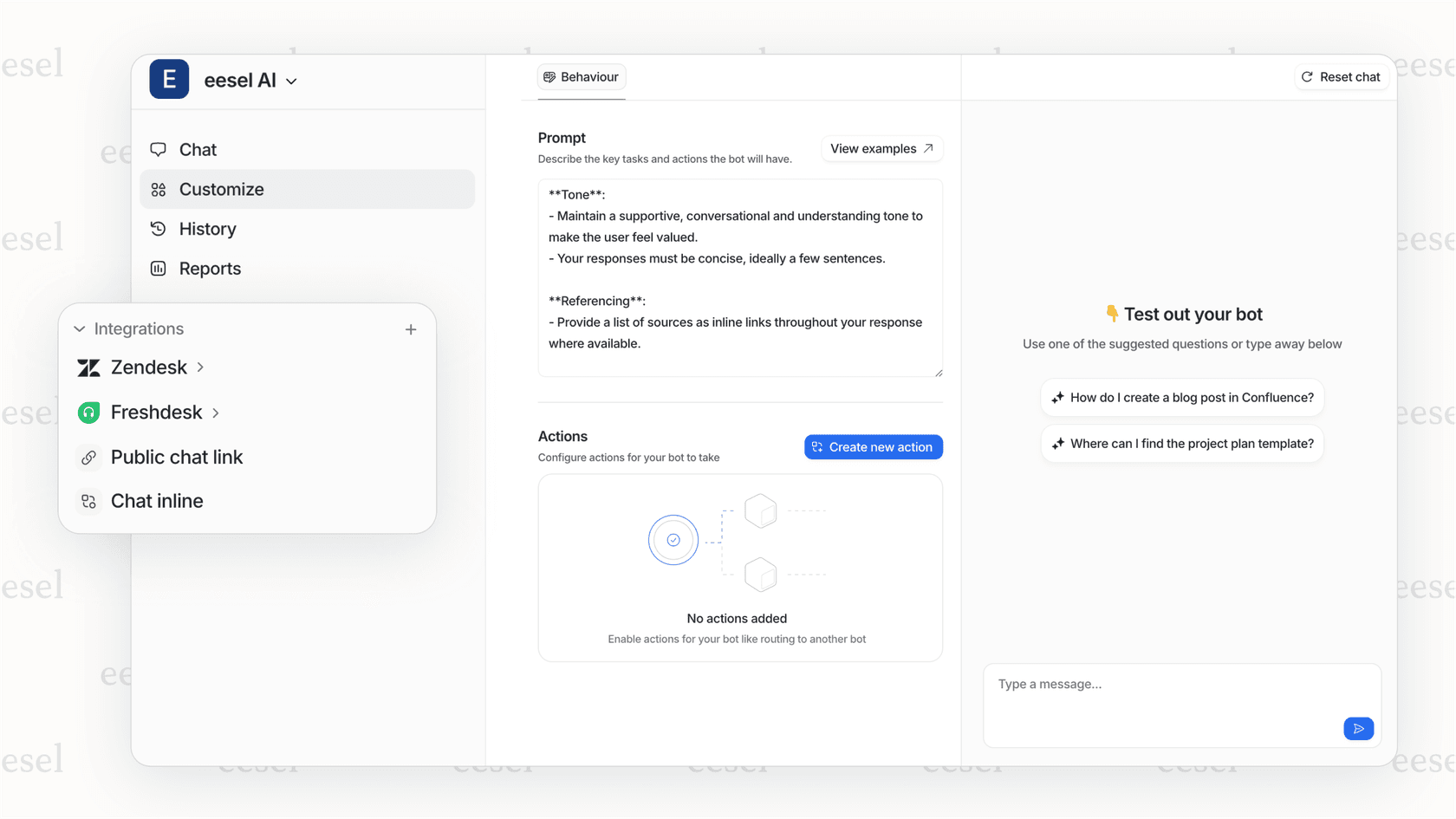Click the Create new action button
The image size is (1456, 819).
[x=873, y=446]
